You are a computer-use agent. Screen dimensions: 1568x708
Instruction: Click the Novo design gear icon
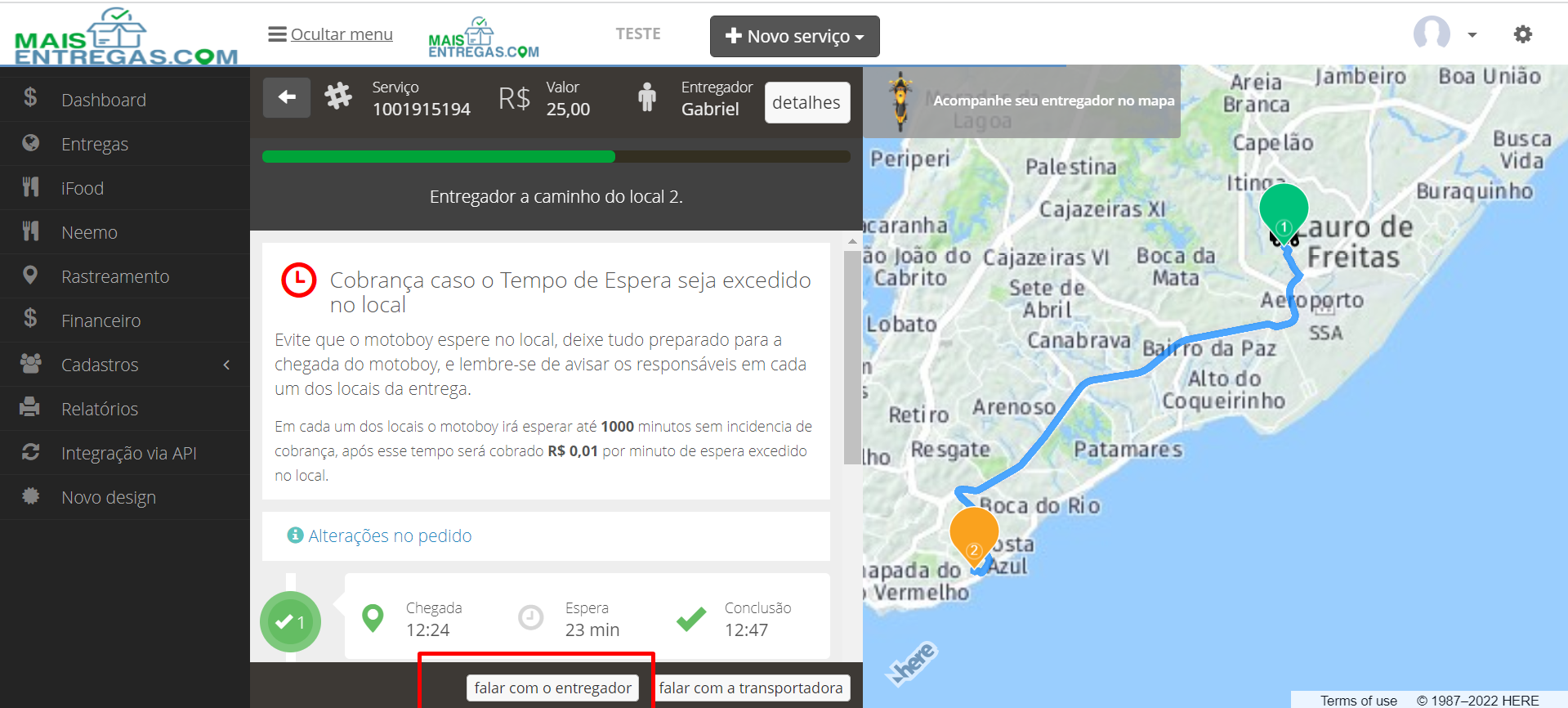31,496
